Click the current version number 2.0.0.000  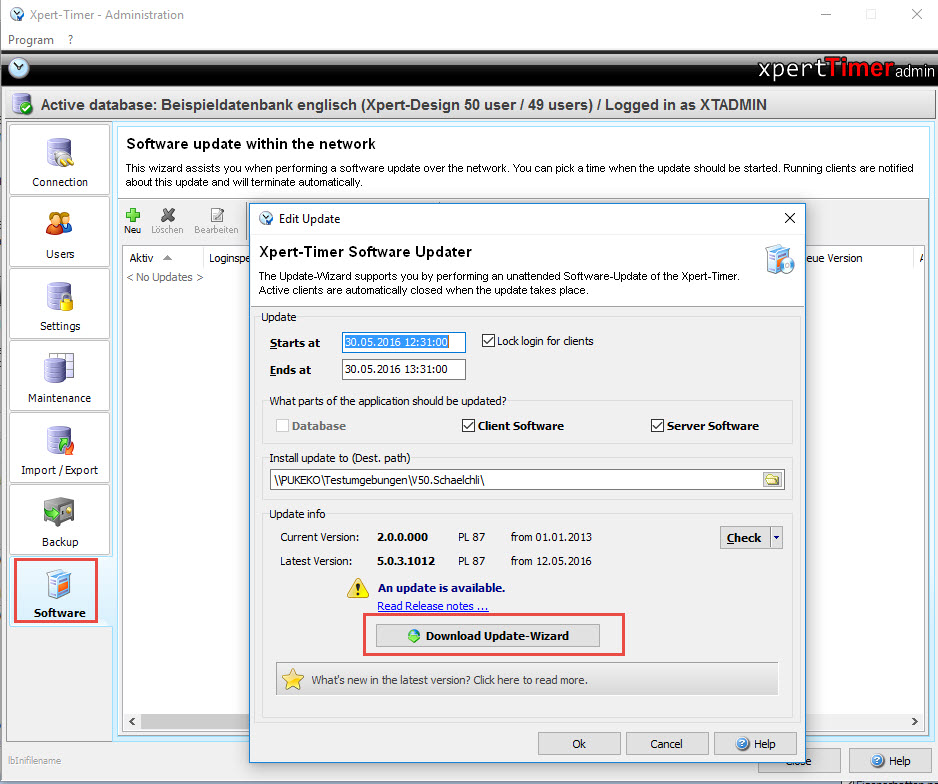(x=403, y=538)
